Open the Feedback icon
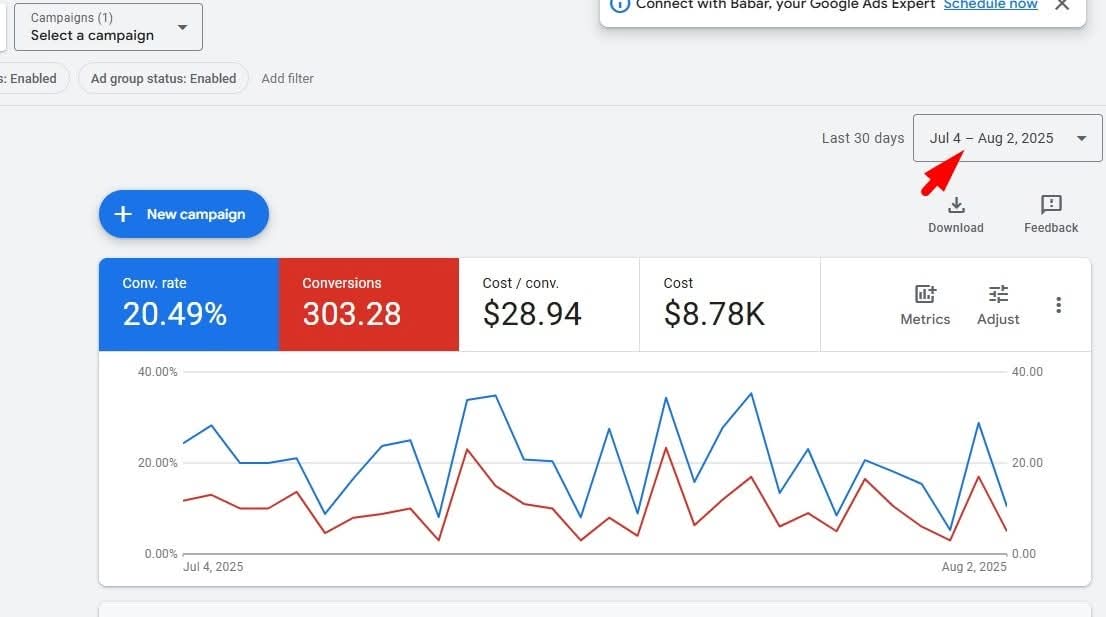 (1051, 206)
